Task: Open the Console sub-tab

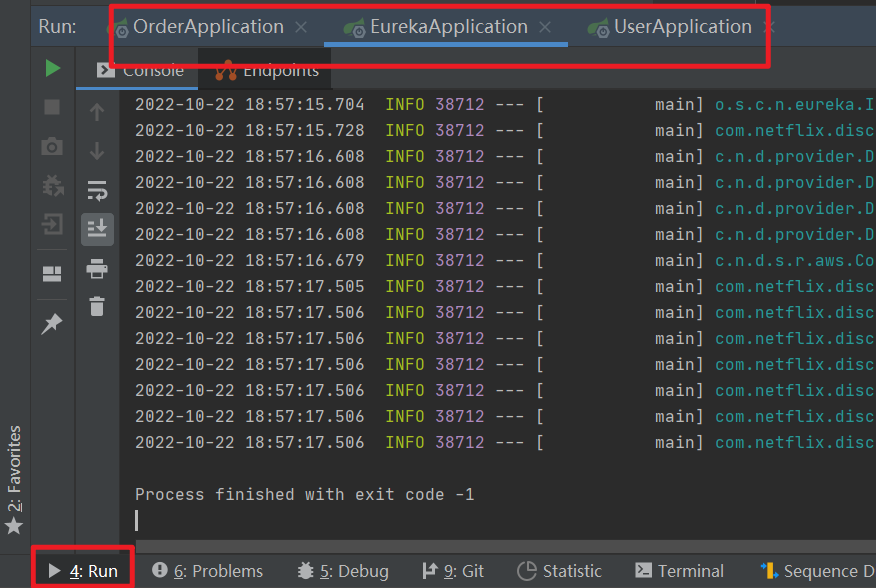Action: pyautogui.click(x=137, y=70)
